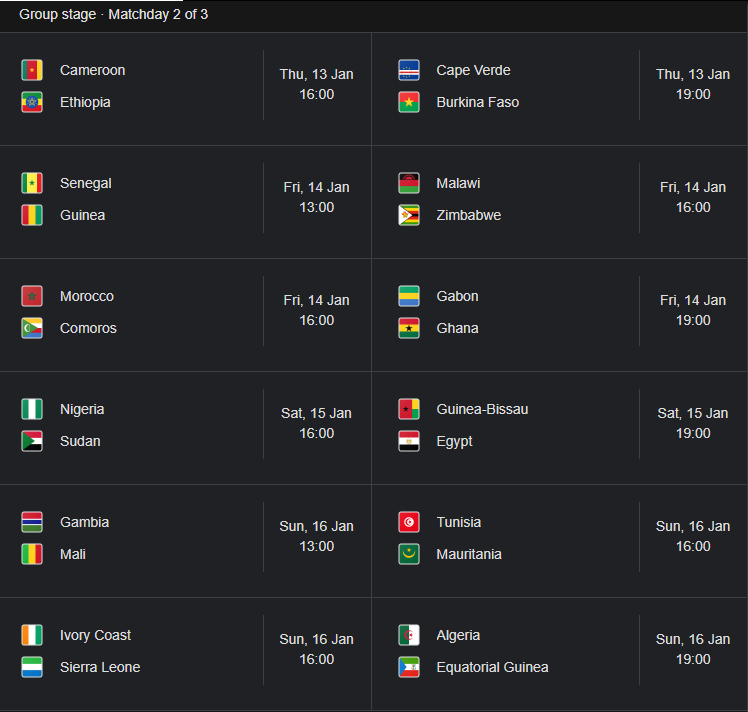Click the Group stage Matchday 2 header
Screen dimensions: 748x712
[x=114, y=15]
